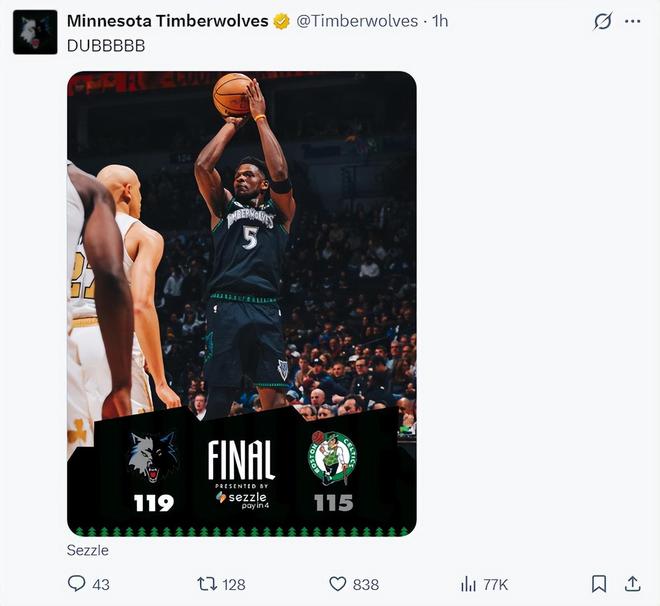
Task: Open the @Timberwolves handle link
Action: (357, 21)
